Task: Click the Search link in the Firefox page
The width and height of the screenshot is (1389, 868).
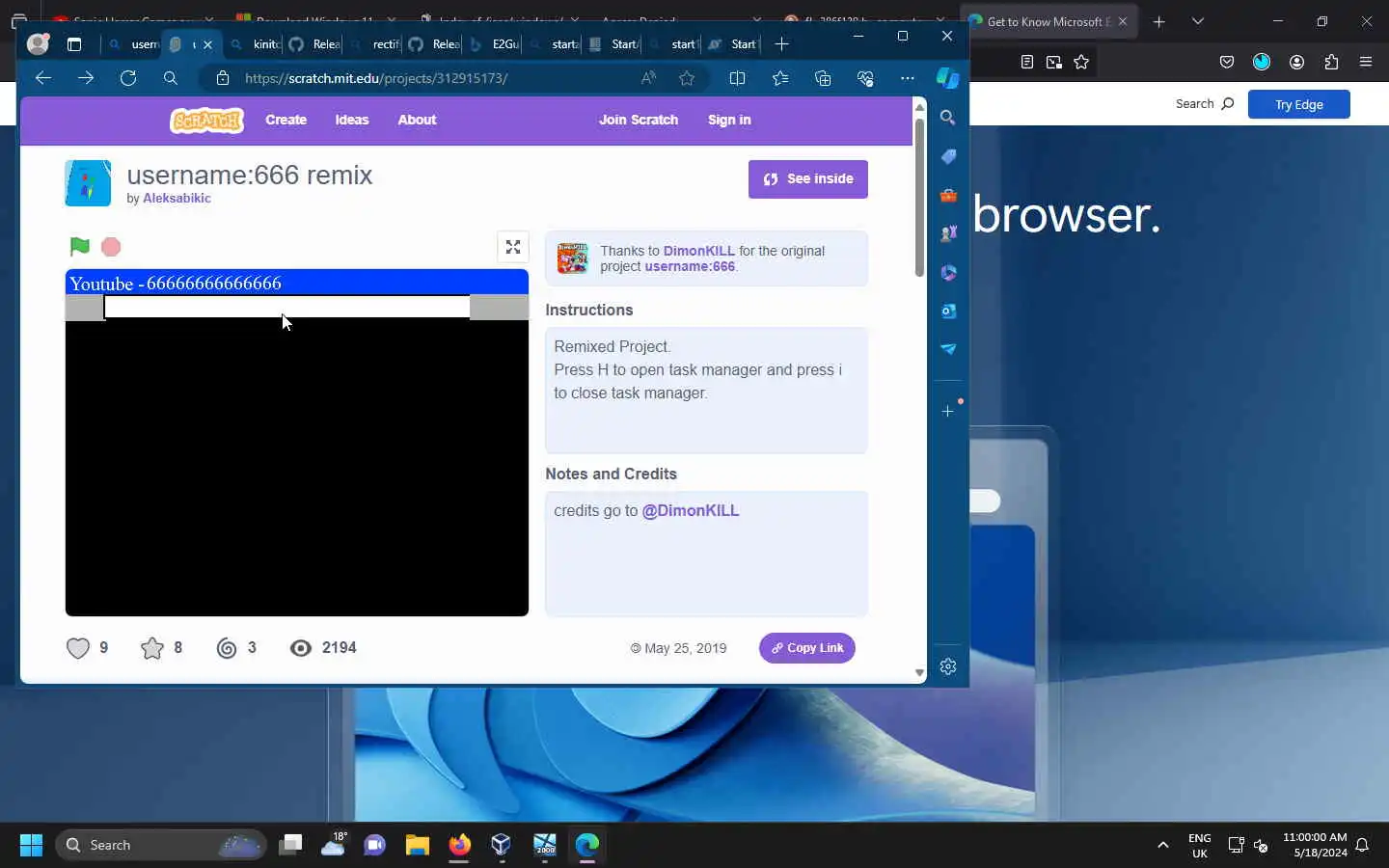Action: click(1205, 104)
